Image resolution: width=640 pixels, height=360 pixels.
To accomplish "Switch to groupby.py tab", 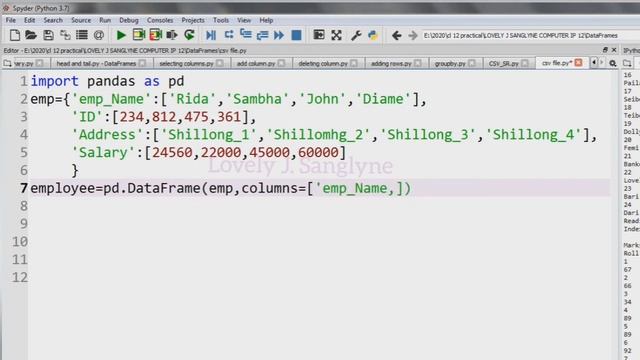I will coord(450,63).
